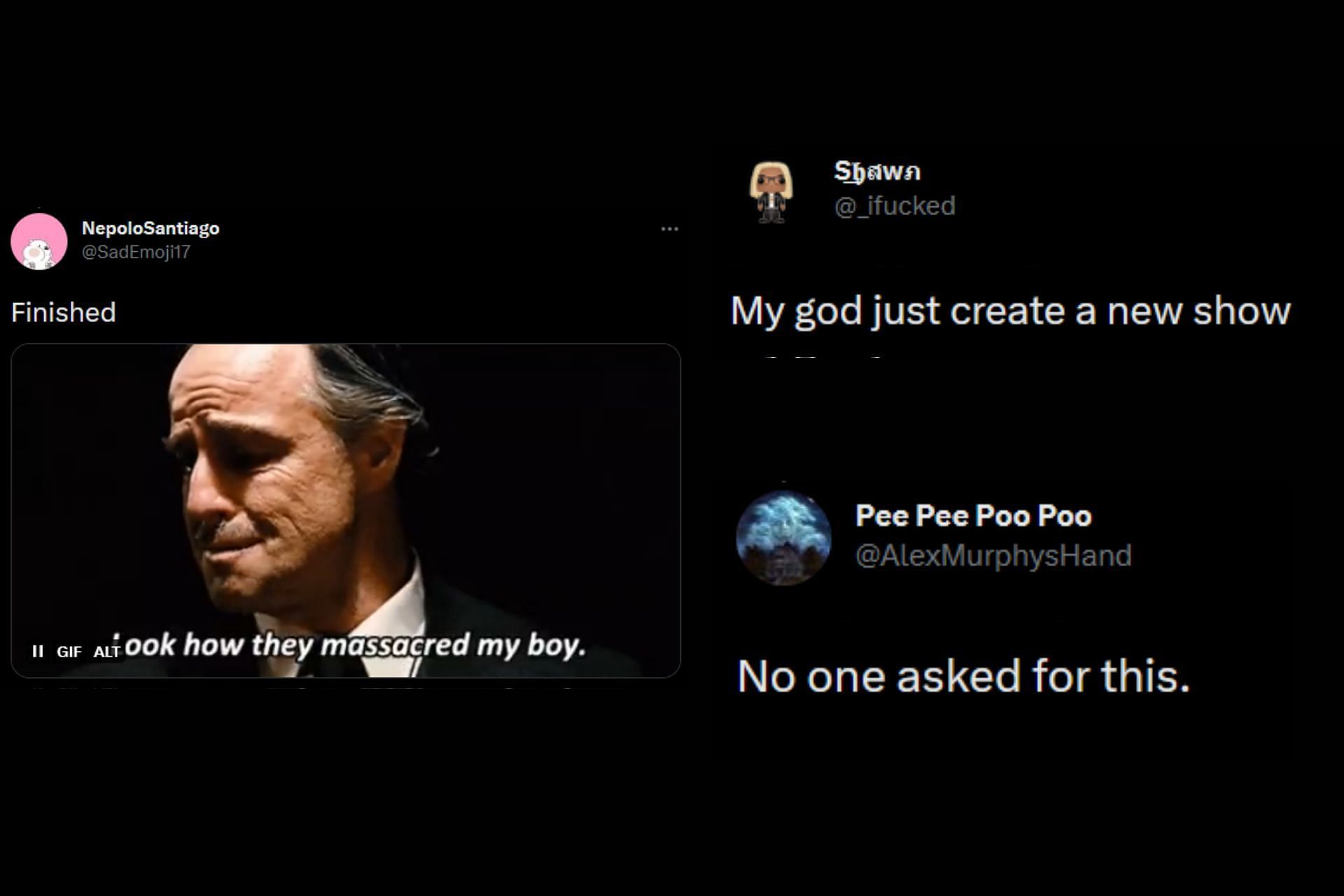Screen dimensions: 1344x896
Task: Open the Pee Pee Poo Poo display name
Action: tap(973, 516)
